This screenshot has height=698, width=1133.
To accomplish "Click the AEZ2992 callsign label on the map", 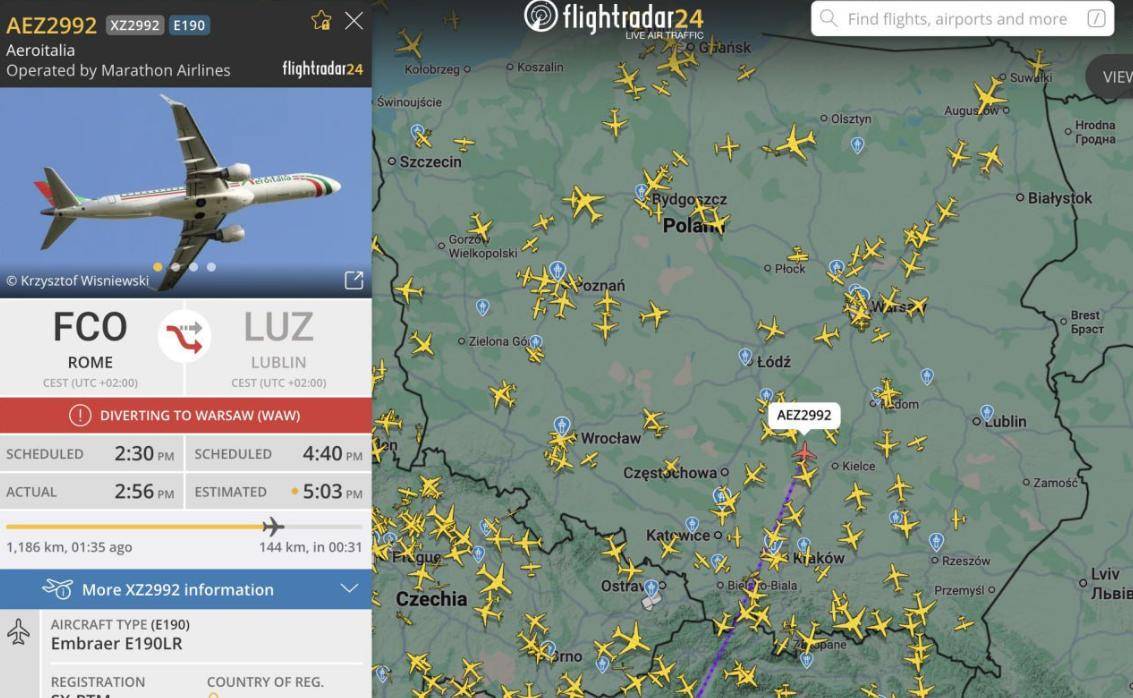I will 804,415.
